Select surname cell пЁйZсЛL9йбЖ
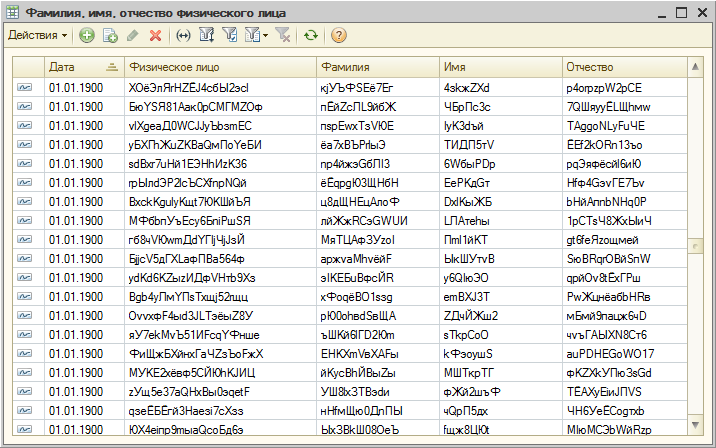The height and width of the screenshot is (448, 716). pos(378,106)
